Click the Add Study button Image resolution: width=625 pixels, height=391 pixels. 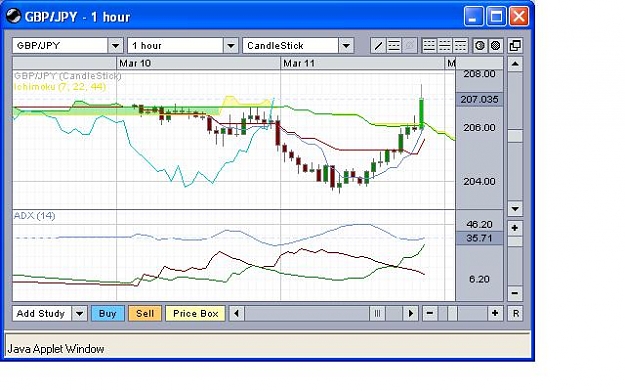coord(42,313)
